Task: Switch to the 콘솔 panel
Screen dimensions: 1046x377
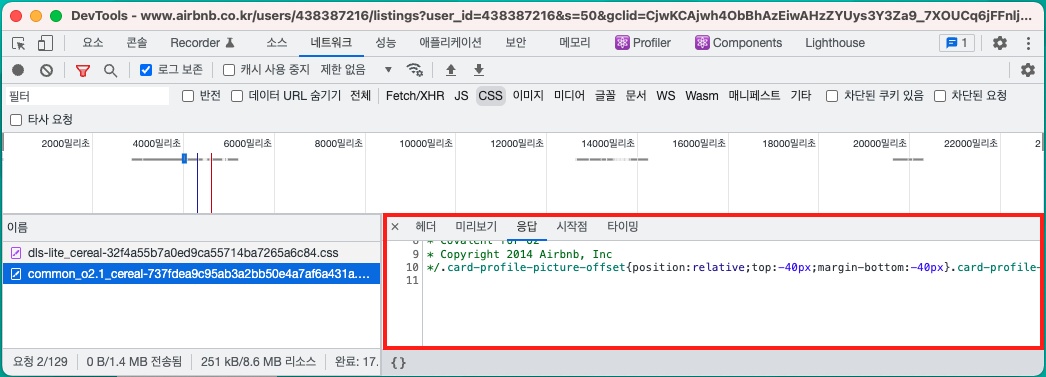Action: [x=137, y=43]
